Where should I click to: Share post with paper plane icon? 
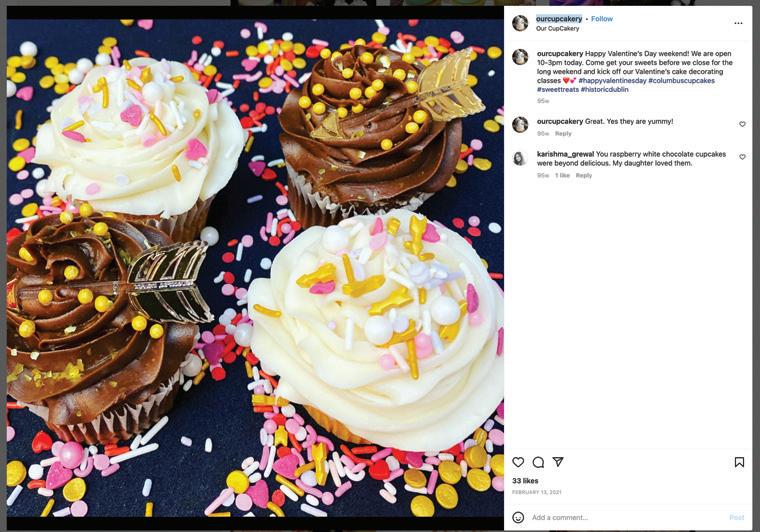[x=558, y=462]
